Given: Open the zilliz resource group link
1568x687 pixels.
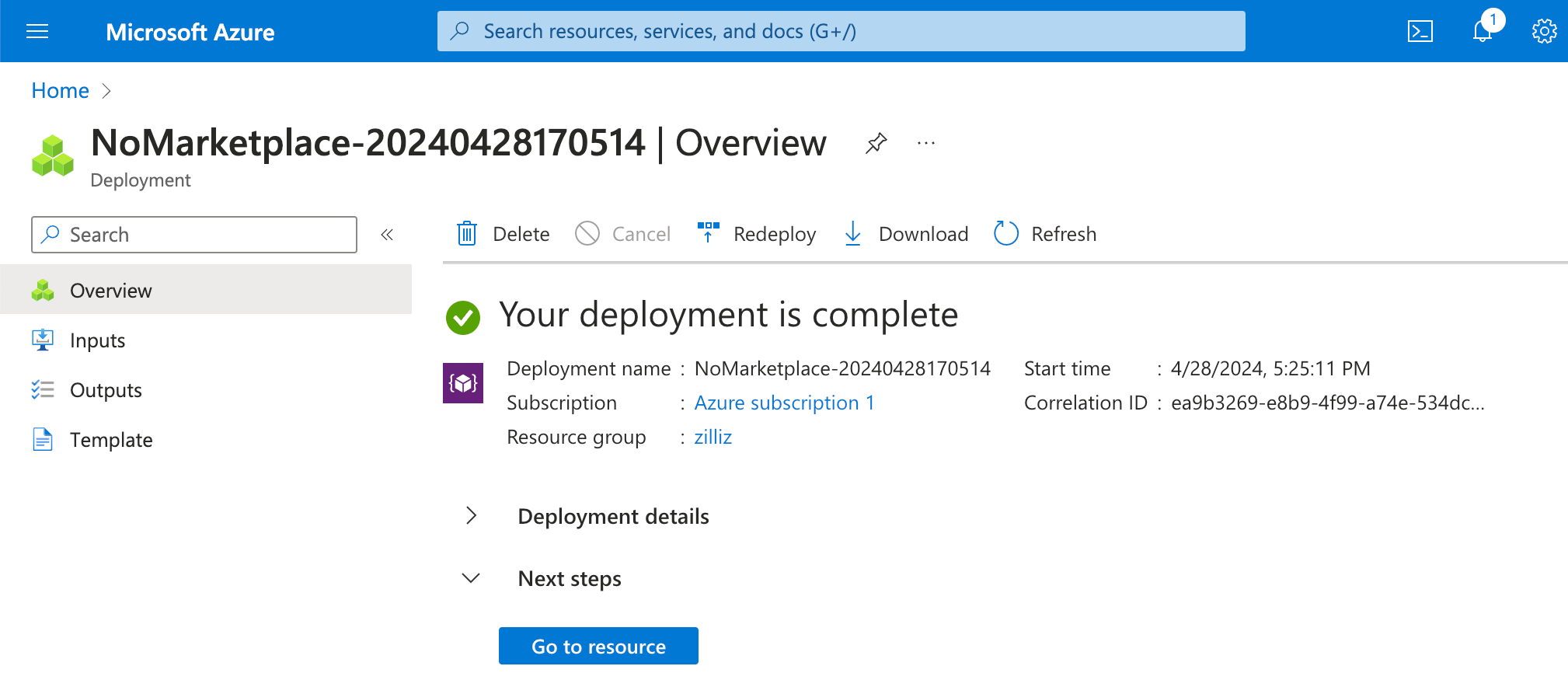Looking at the screenshot, I should click(713, 437).
